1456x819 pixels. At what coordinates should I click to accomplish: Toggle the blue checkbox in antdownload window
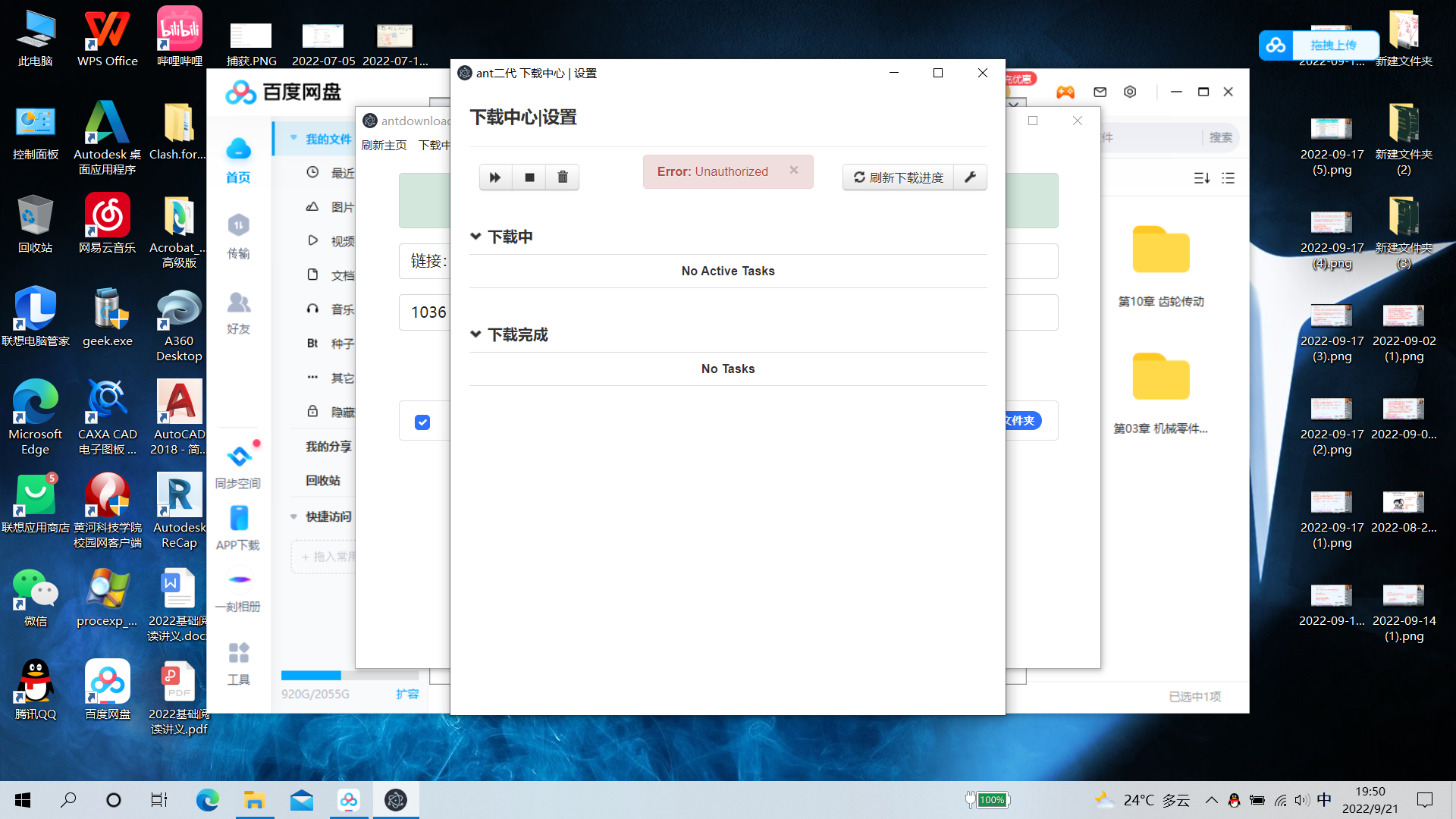pos(422,422)
